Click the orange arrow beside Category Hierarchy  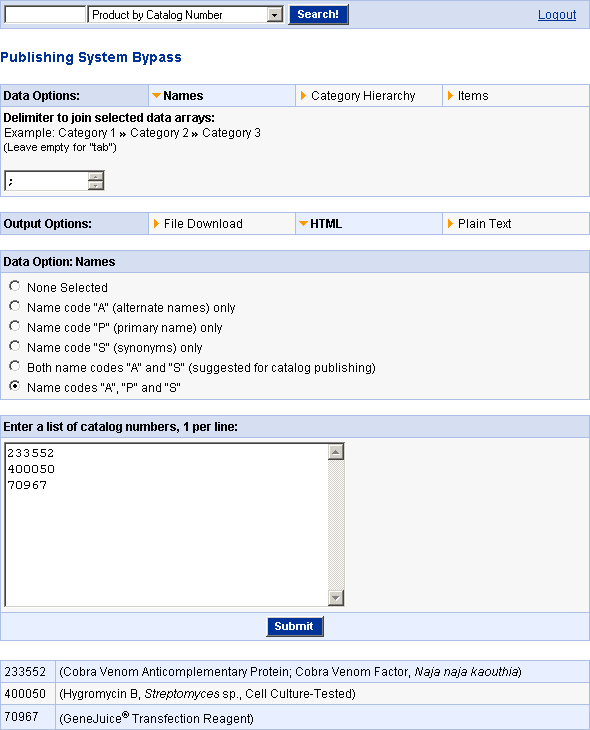[303, 95]
